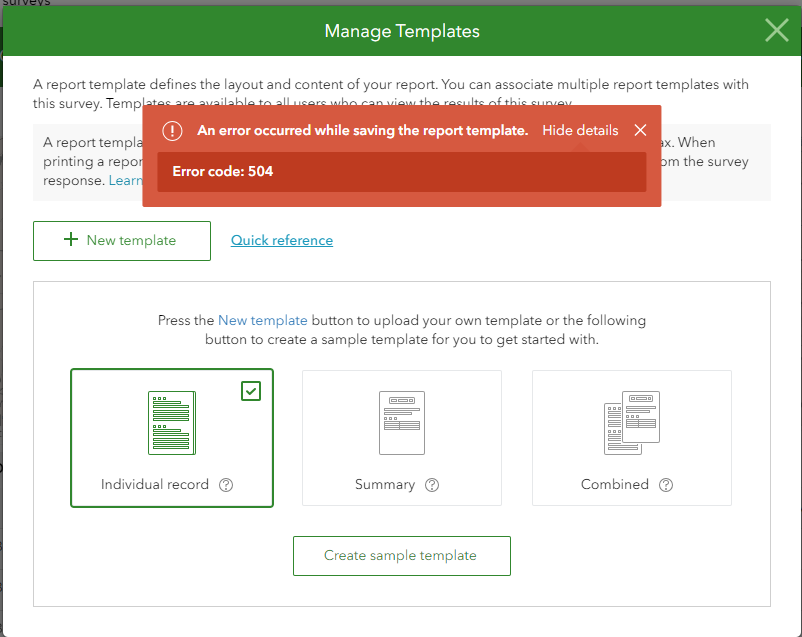Click the New template button
The width and height of the screenshot is (802, 637).
coord(122,240)
